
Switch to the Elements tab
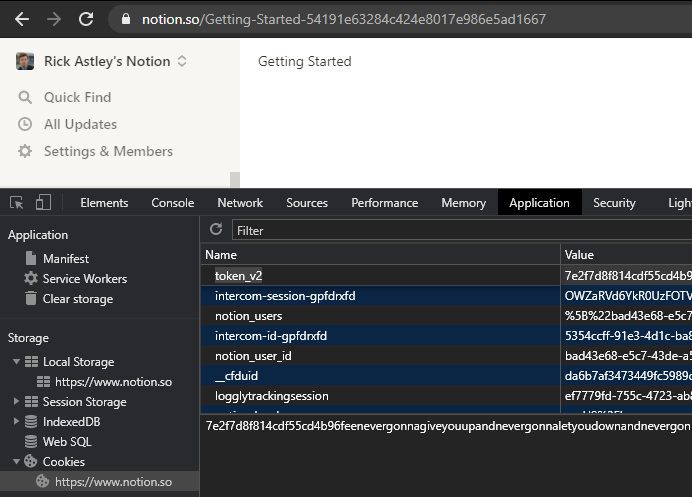click(x=104, y=203)
